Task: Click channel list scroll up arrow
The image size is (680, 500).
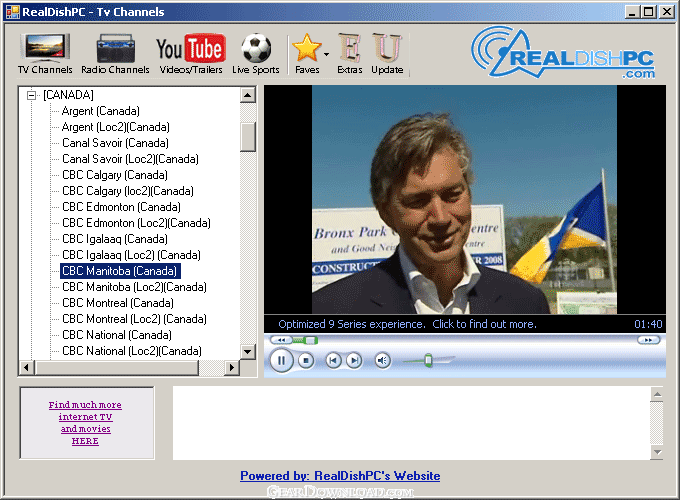Action: click(x=248, y=95)
